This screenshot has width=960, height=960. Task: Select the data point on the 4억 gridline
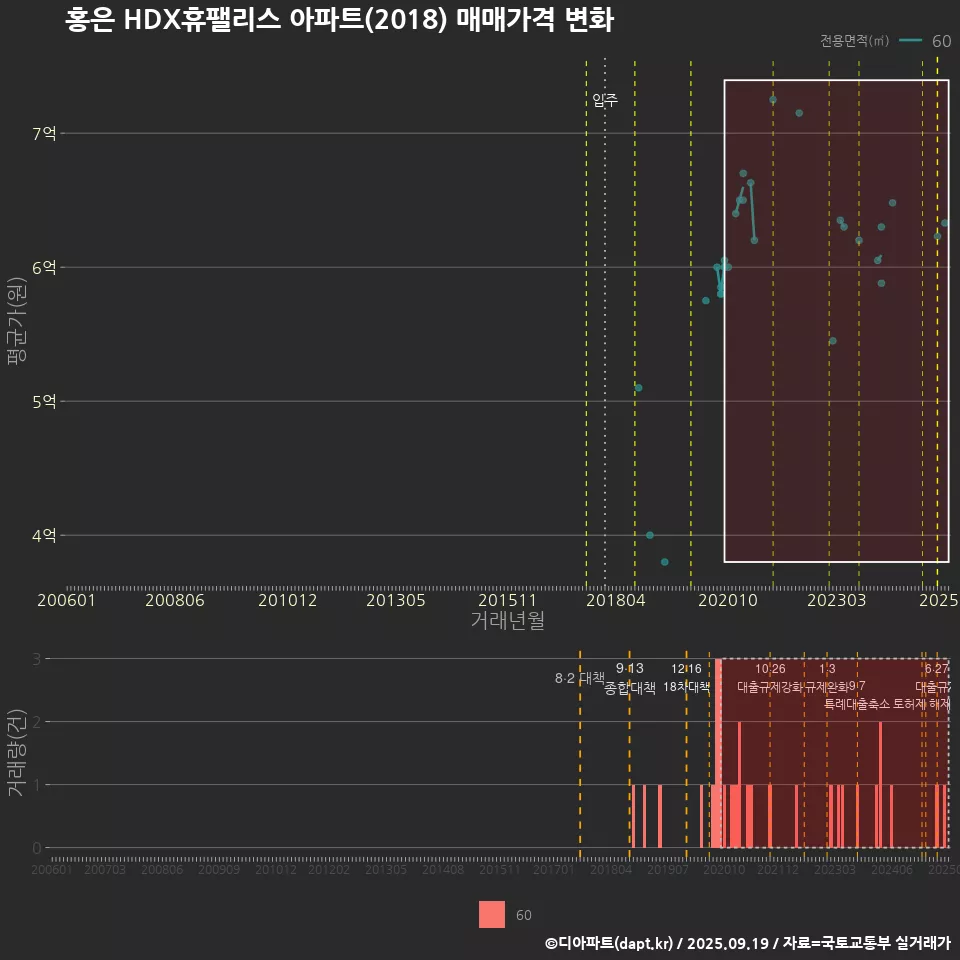pos(650,535)
